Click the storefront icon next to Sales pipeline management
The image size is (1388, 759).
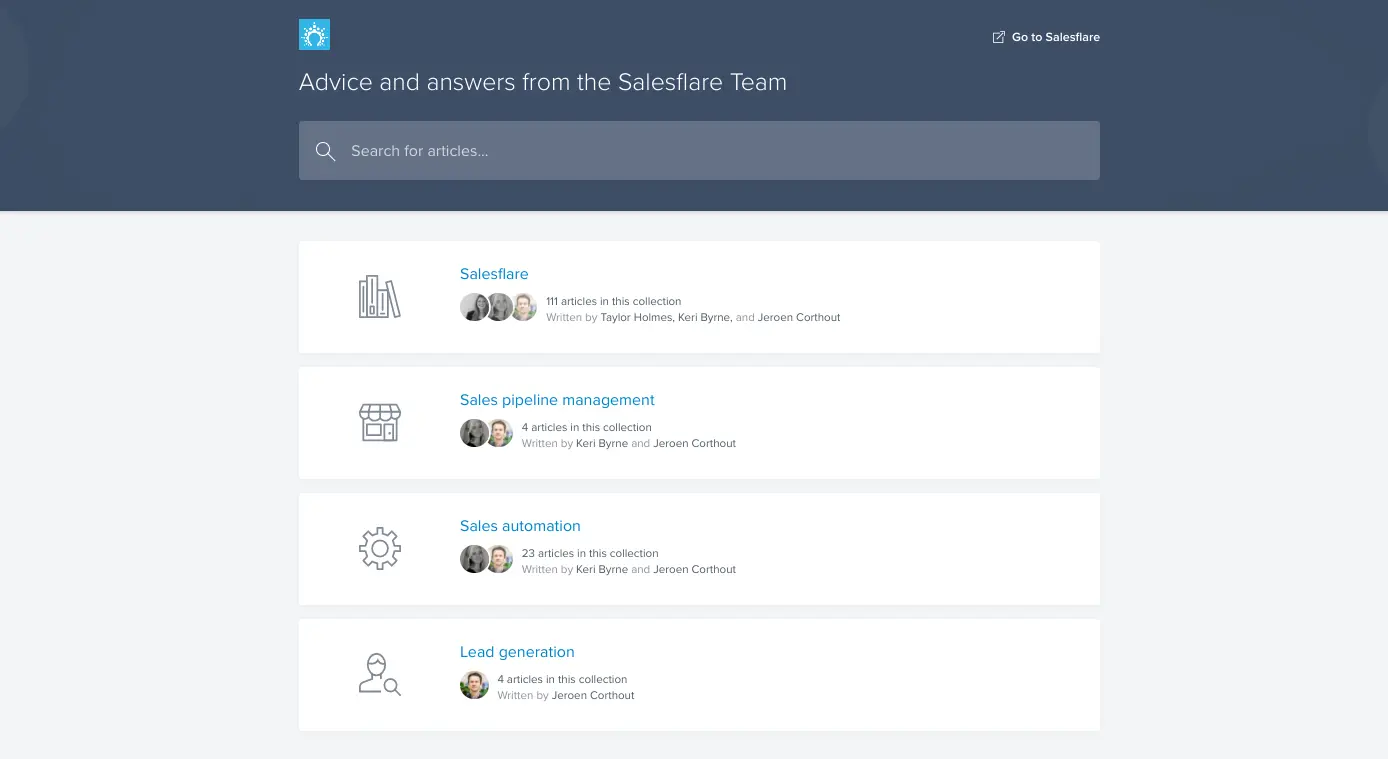click(x=380, y=422)
